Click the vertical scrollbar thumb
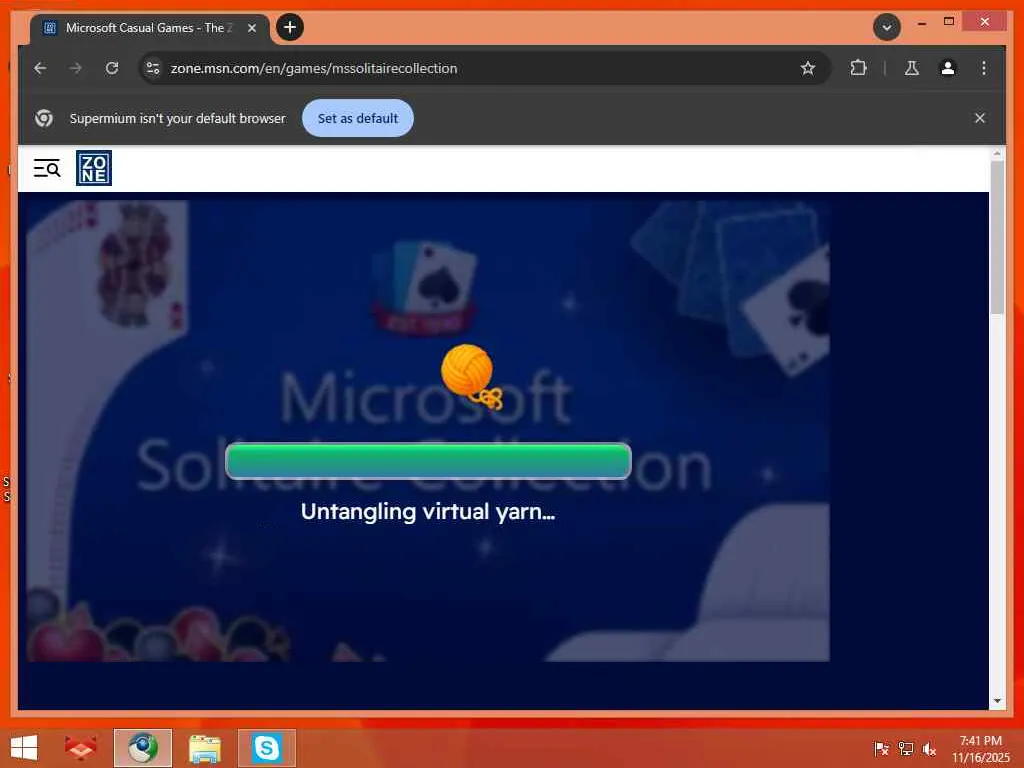Viewport: 1024px width, 768px height. tap(997, 238)
